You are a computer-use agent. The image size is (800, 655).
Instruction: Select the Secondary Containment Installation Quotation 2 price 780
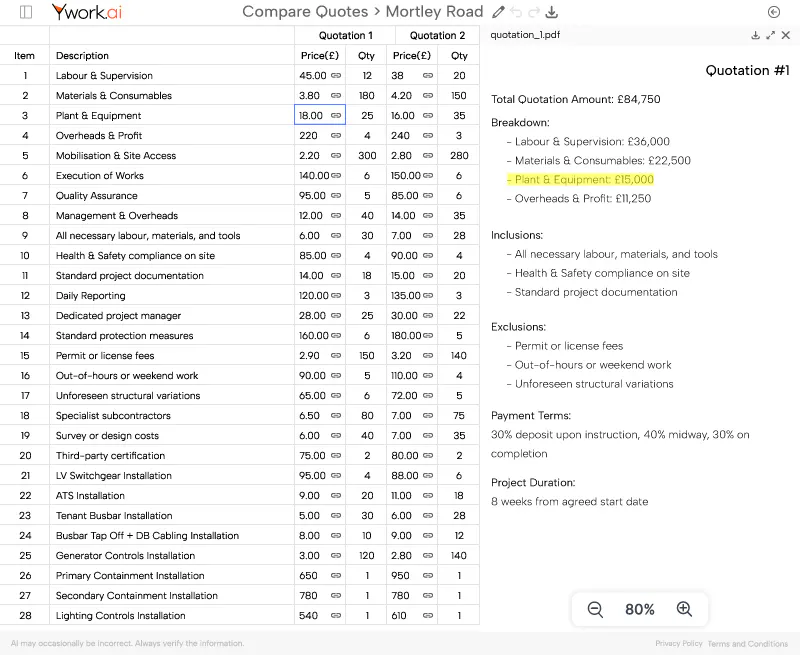pos(412,595)
